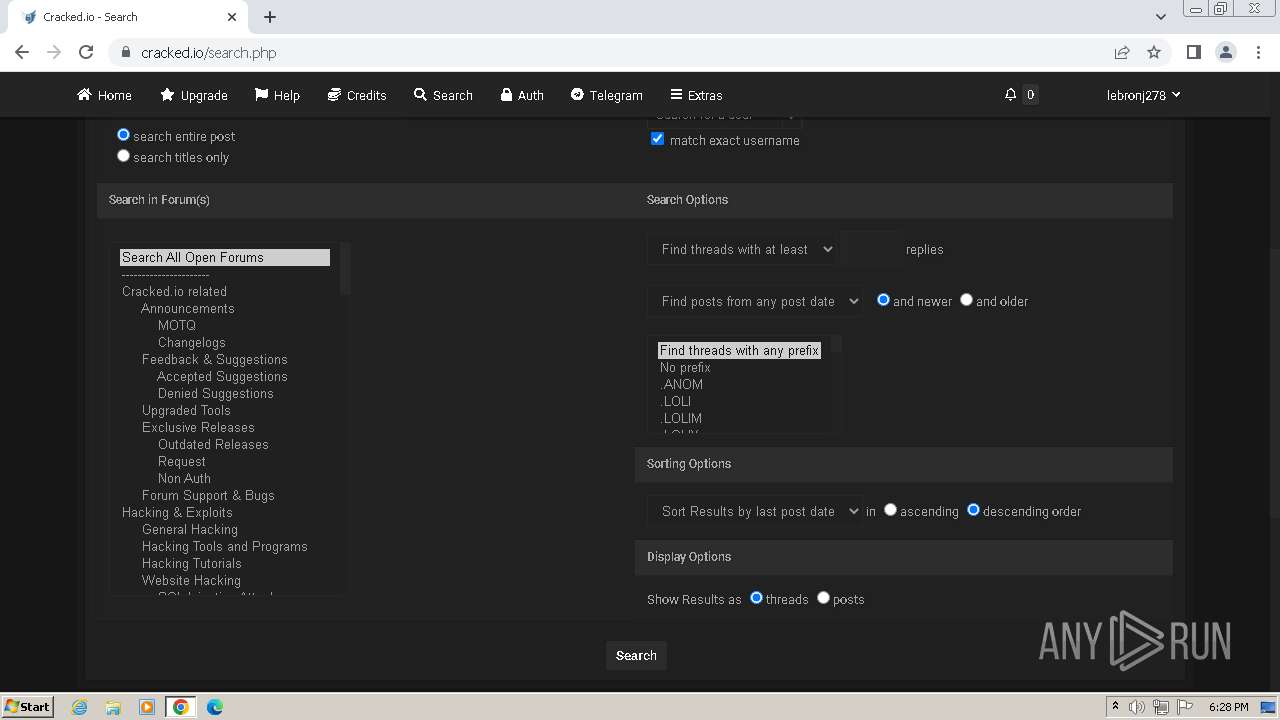This screenshot has height=720, width=1280.
Task: Open 'Find posts from any post date' dropdown
Action: click(755, 301)
